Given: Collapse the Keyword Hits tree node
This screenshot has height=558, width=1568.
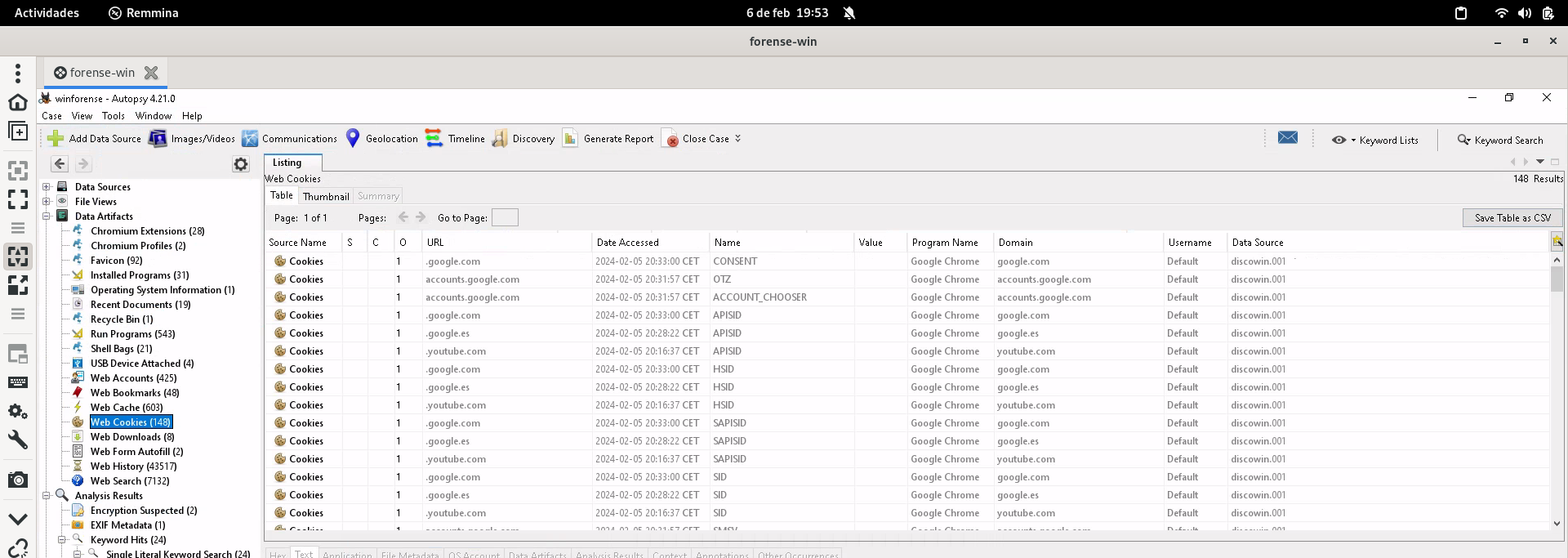Looking at the screenshot, I should [62, 540].
